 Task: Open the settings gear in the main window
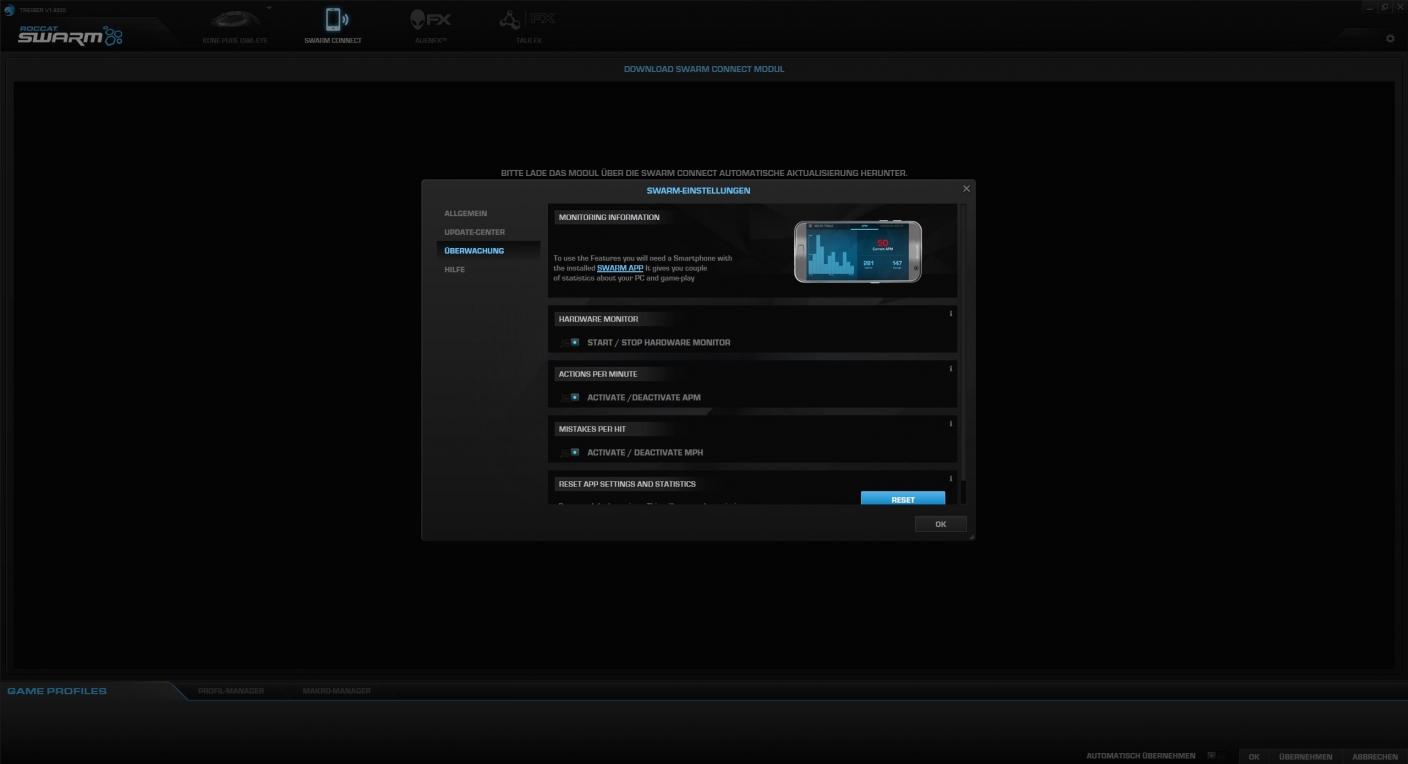pos(1390,39)
